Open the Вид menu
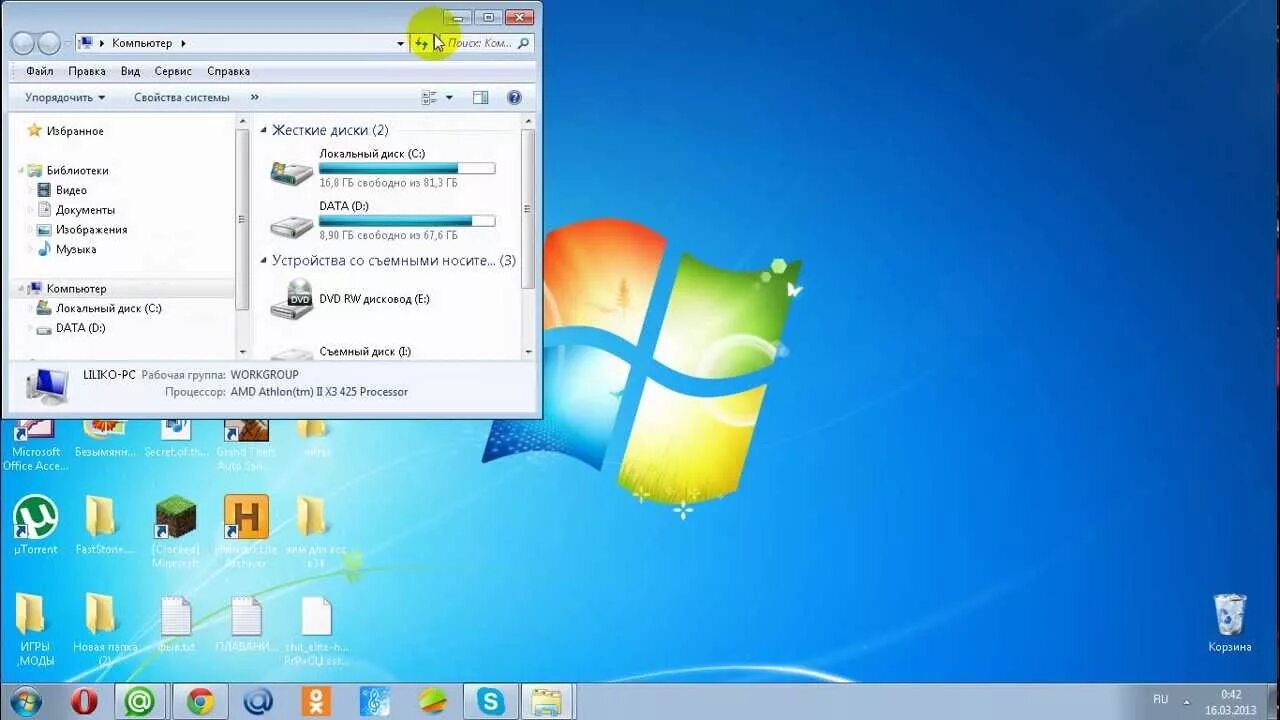Image resolution: width=1280 pixels, height=720 pixels. pyautogui.click(x=130, y=71)
